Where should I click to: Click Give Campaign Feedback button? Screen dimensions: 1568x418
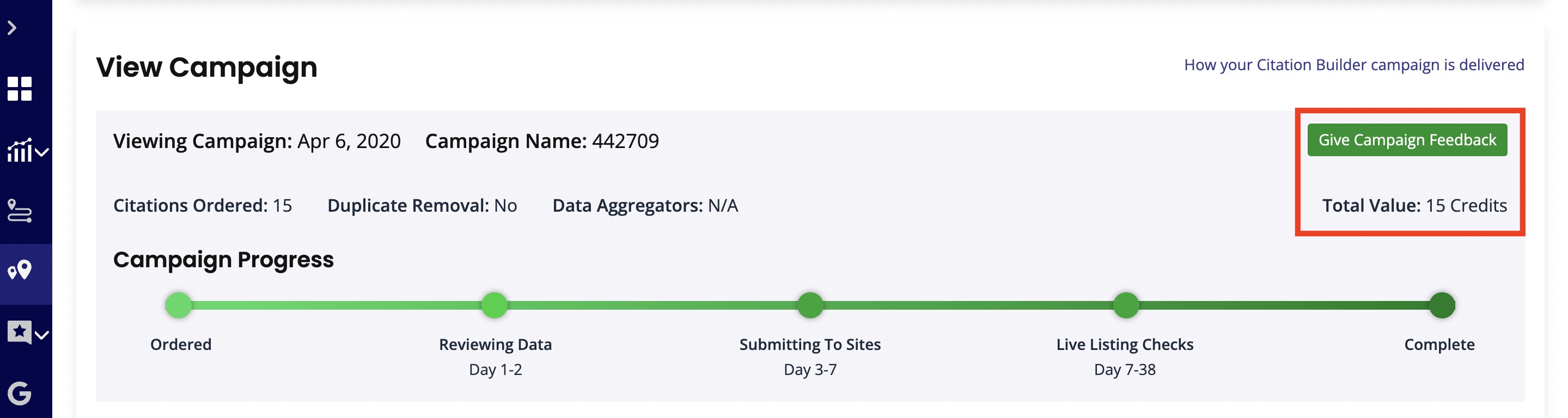pyautogui.click(x=1407, y=140)
